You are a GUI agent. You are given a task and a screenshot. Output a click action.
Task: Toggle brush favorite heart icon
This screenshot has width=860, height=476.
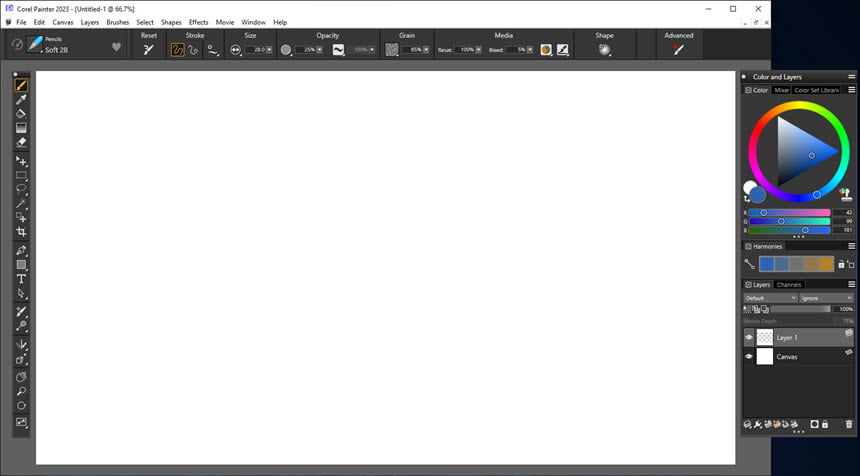116,47
